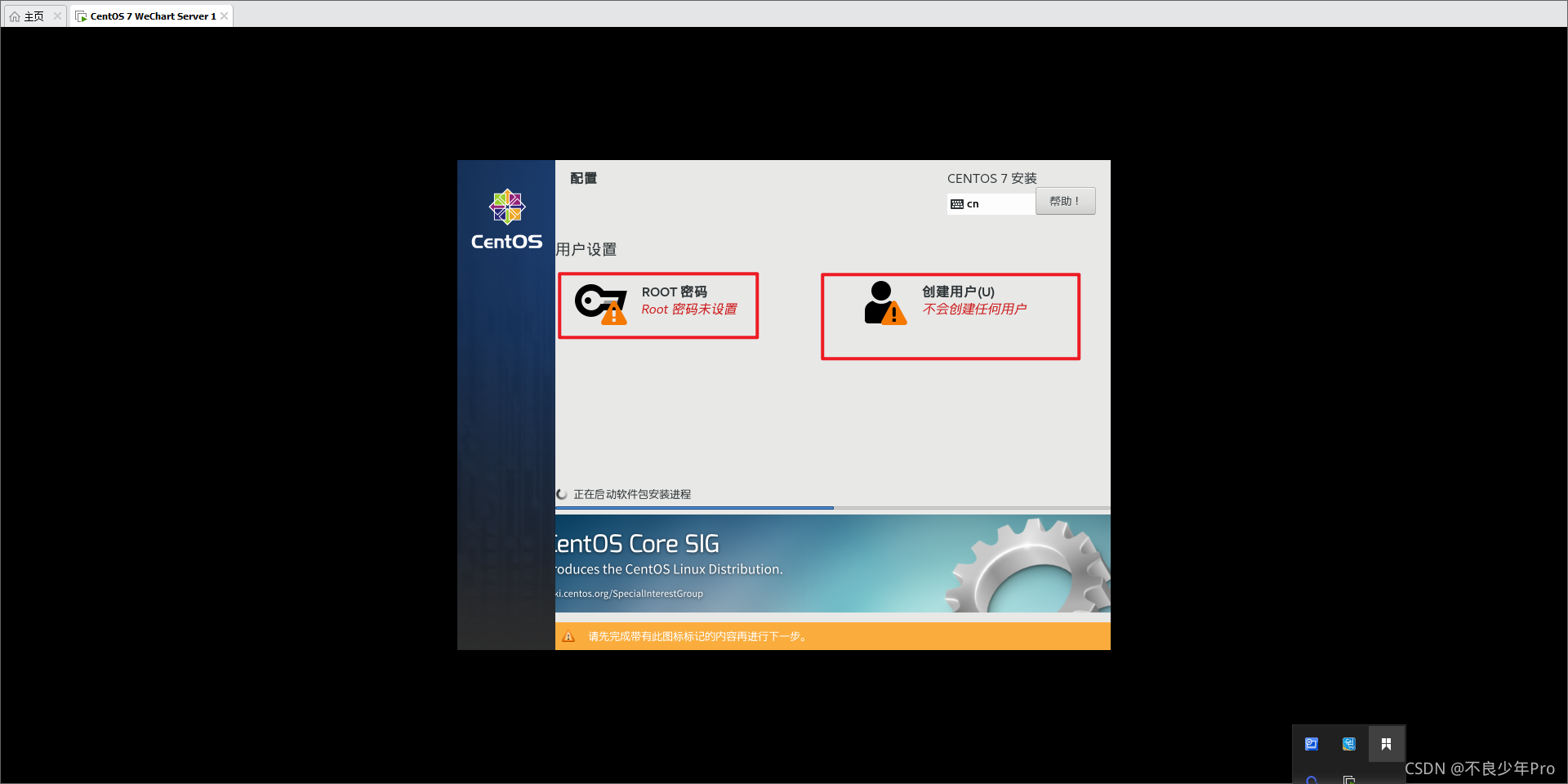This screenshot has width=1568, height=784.
Task: Click the keyboard layout icon beside cn
Action: click(957, 204)
